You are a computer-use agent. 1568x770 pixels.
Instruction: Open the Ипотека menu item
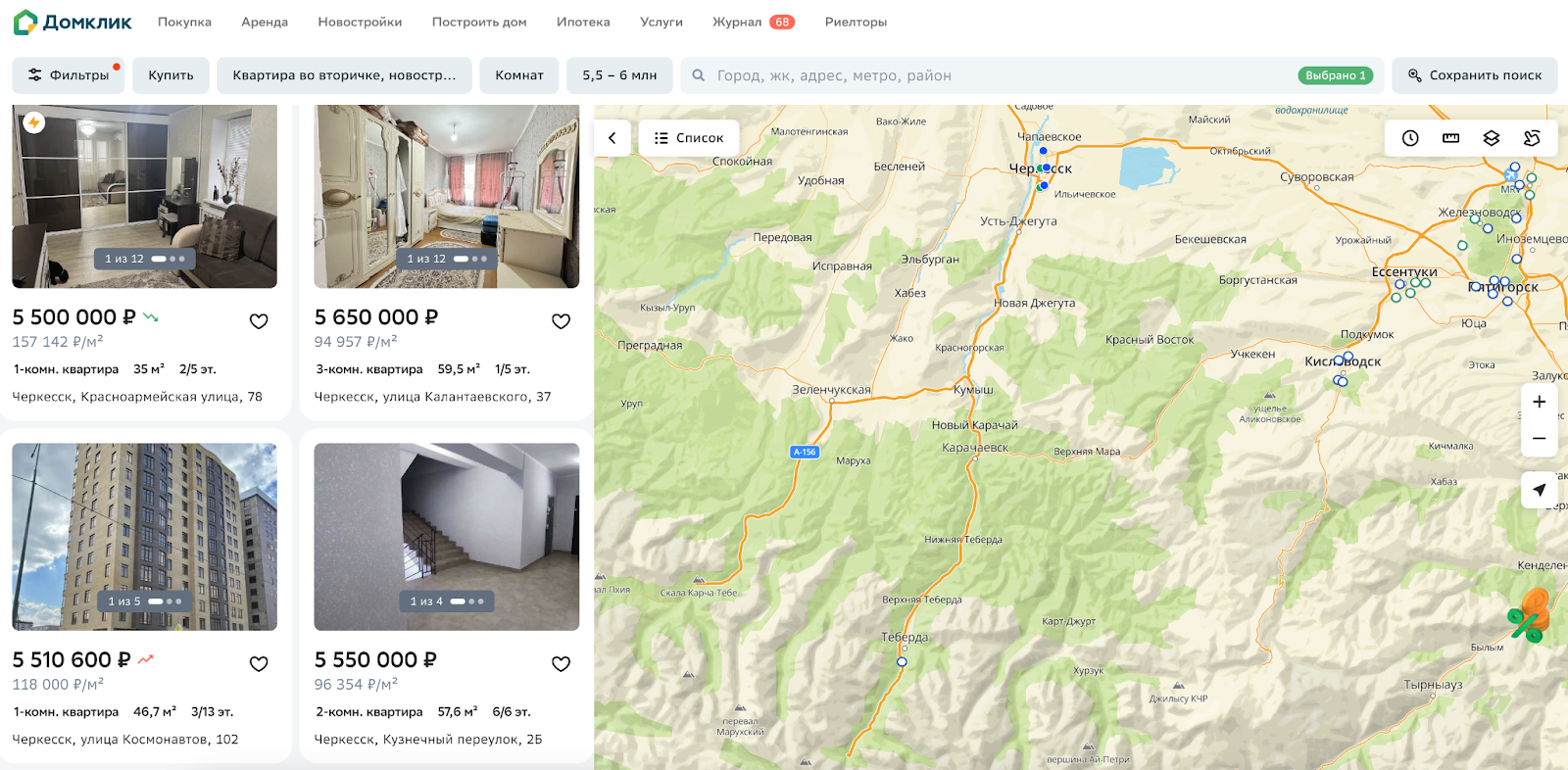point(583,22)
